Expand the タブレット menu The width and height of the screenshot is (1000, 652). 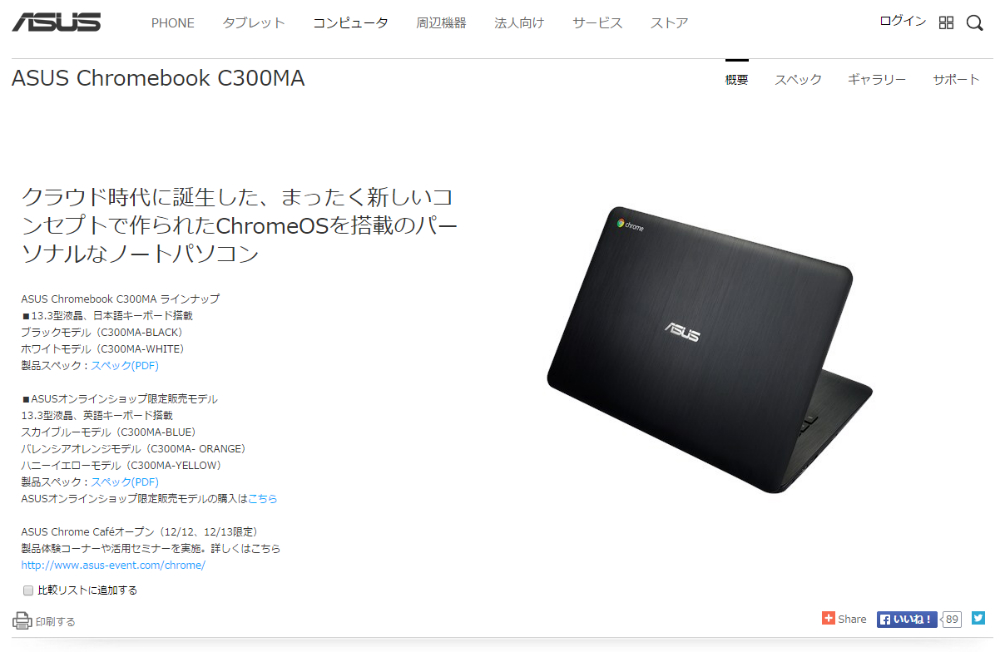coord(253,23)
